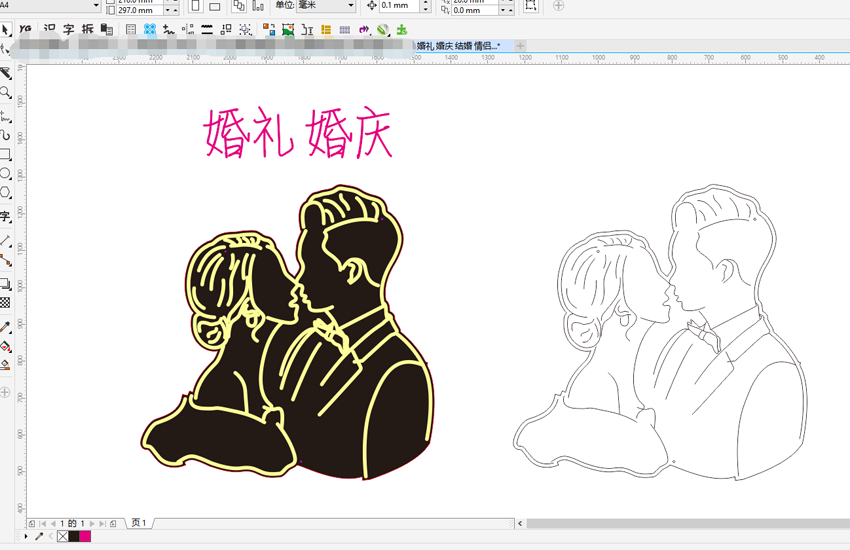Click the outline-only couple drawing
Image resolution: width=850 pixels, height=550 pixels.
click(x=660, y=332)
